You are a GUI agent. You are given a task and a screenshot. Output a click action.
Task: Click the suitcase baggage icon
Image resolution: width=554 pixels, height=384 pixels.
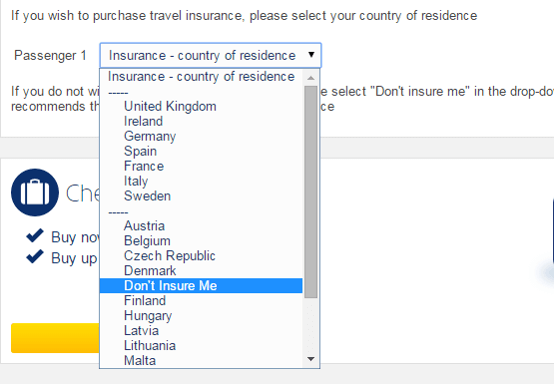coord(35,193)
